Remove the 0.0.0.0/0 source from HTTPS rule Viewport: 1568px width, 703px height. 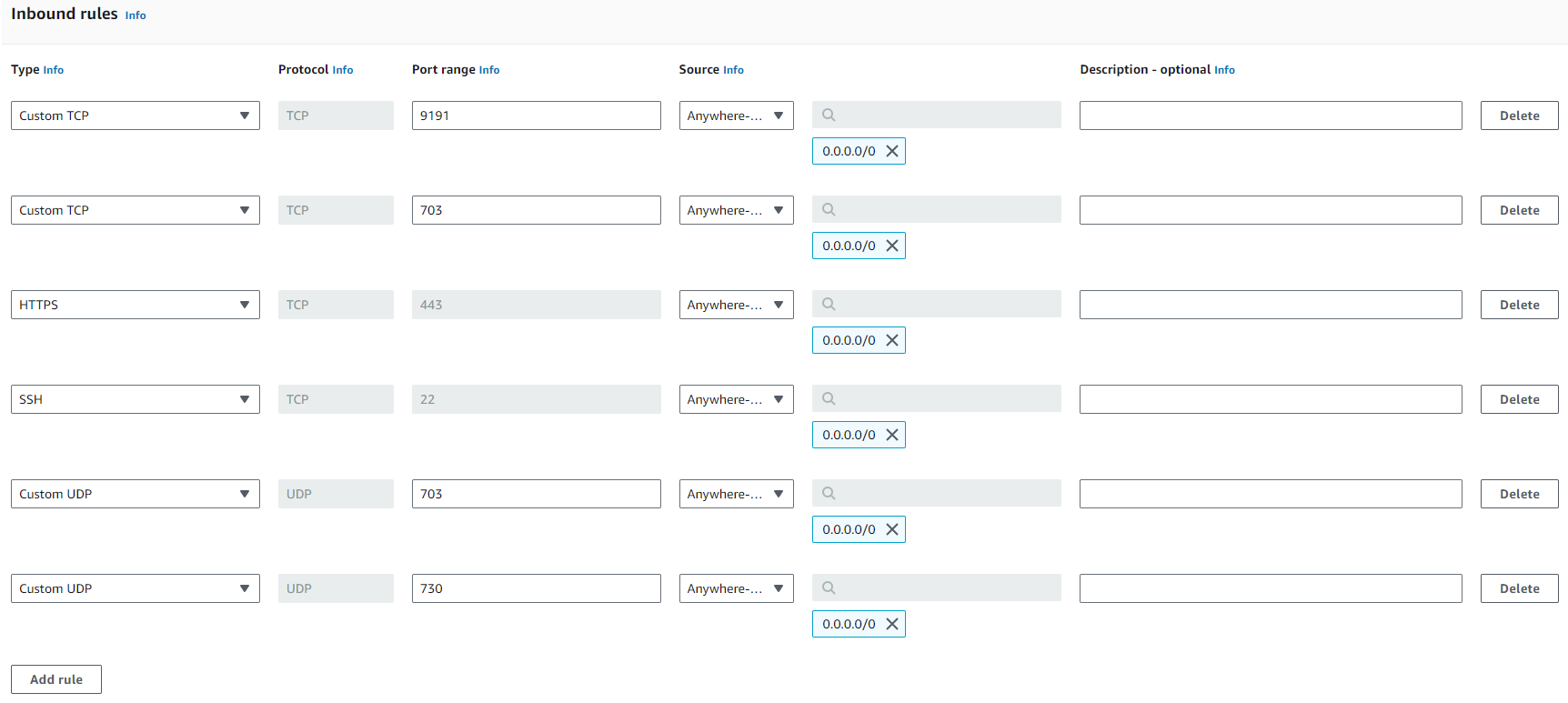[892, 340]
